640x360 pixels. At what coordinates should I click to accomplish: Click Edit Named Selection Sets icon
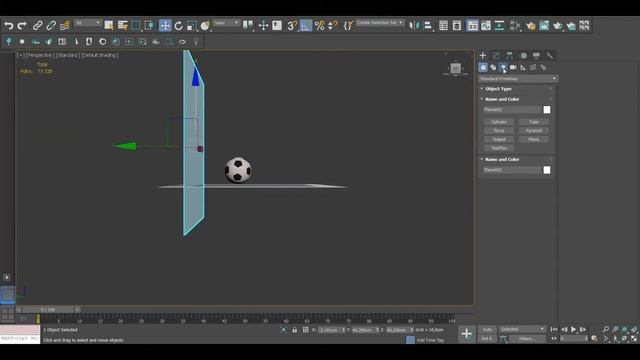348,26
